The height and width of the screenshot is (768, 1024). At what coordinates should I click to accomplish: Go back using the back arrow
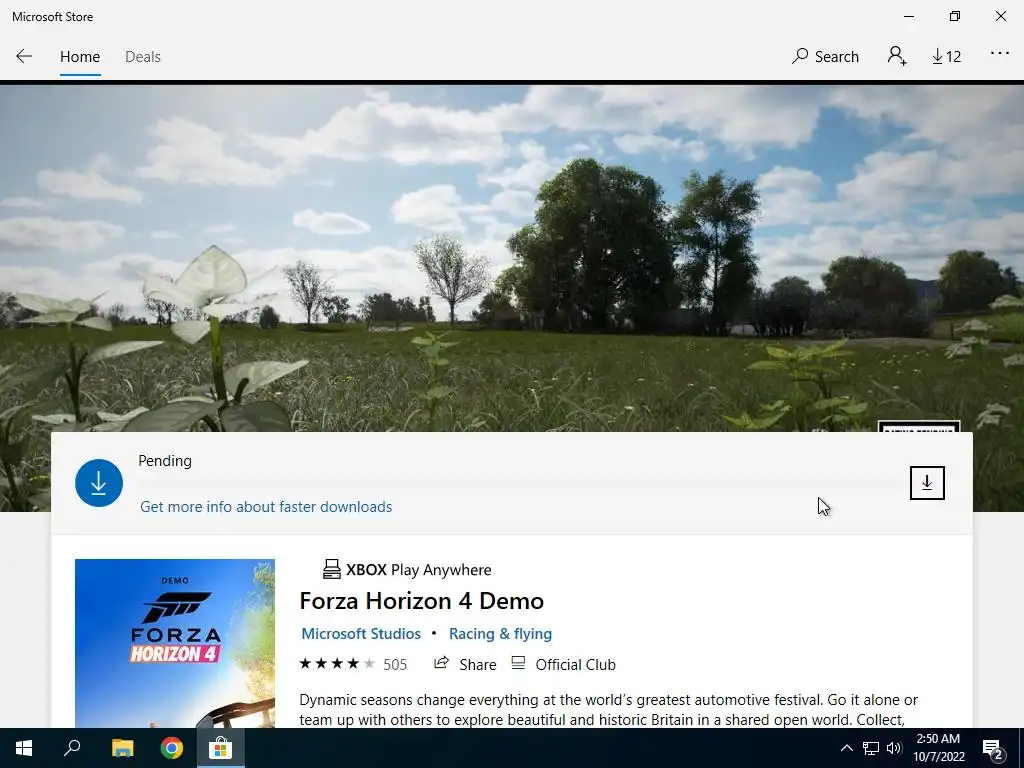click(24, 56)
